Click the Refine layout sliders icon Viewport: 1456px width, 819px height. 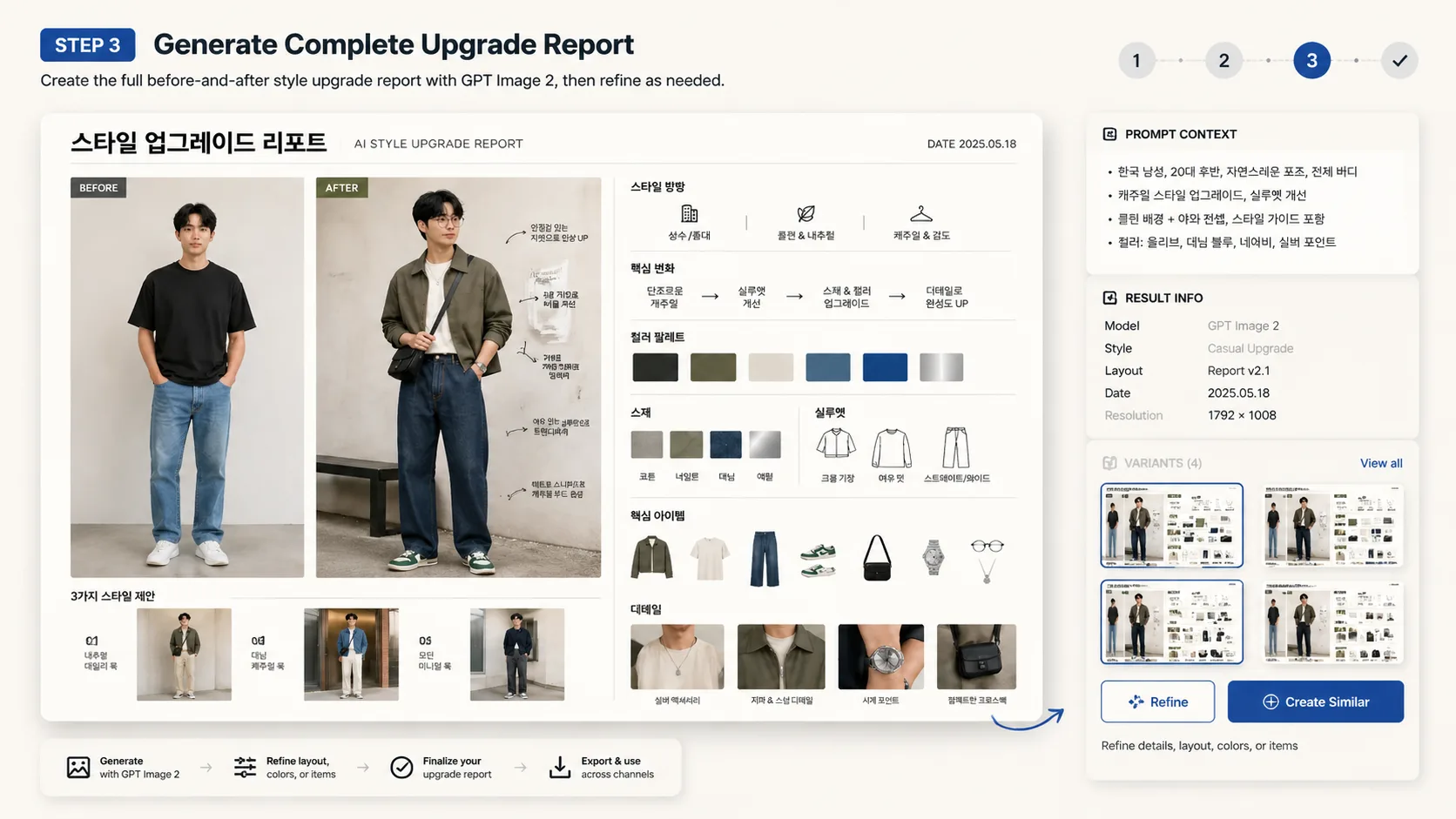coord(244,767)
